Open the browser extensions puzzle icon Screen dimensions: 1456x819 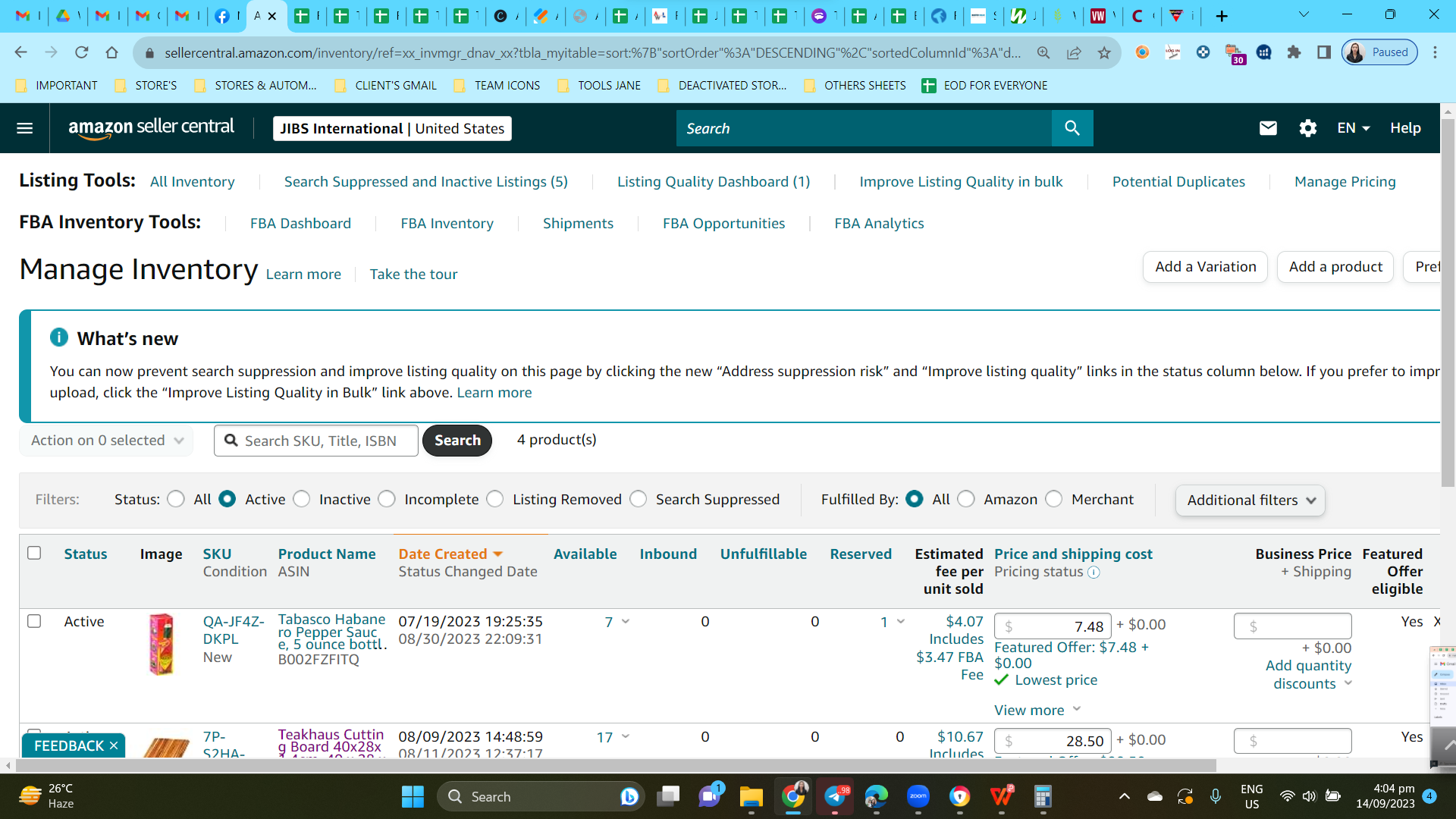1294,52
